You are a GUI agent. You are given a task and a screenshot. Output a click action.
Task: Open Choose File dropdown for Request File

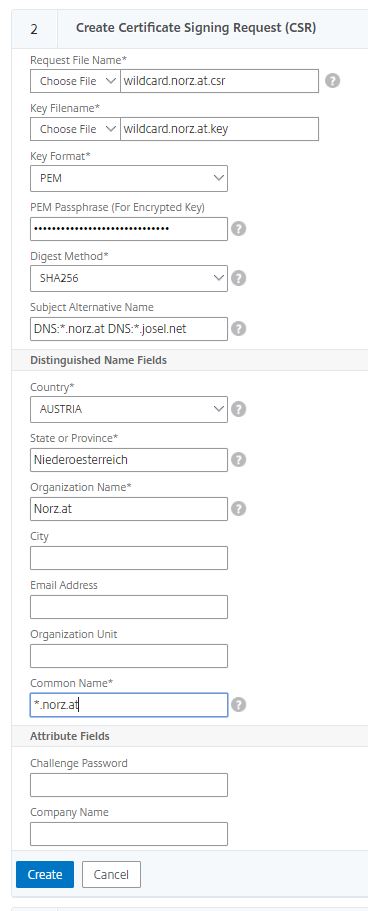click(75, 81)
